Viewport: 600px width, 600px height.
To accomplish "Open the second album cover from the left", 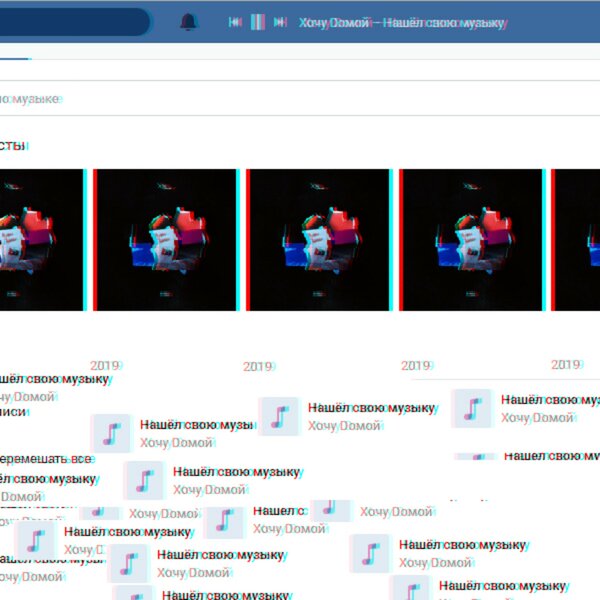I will pos(165,240).
